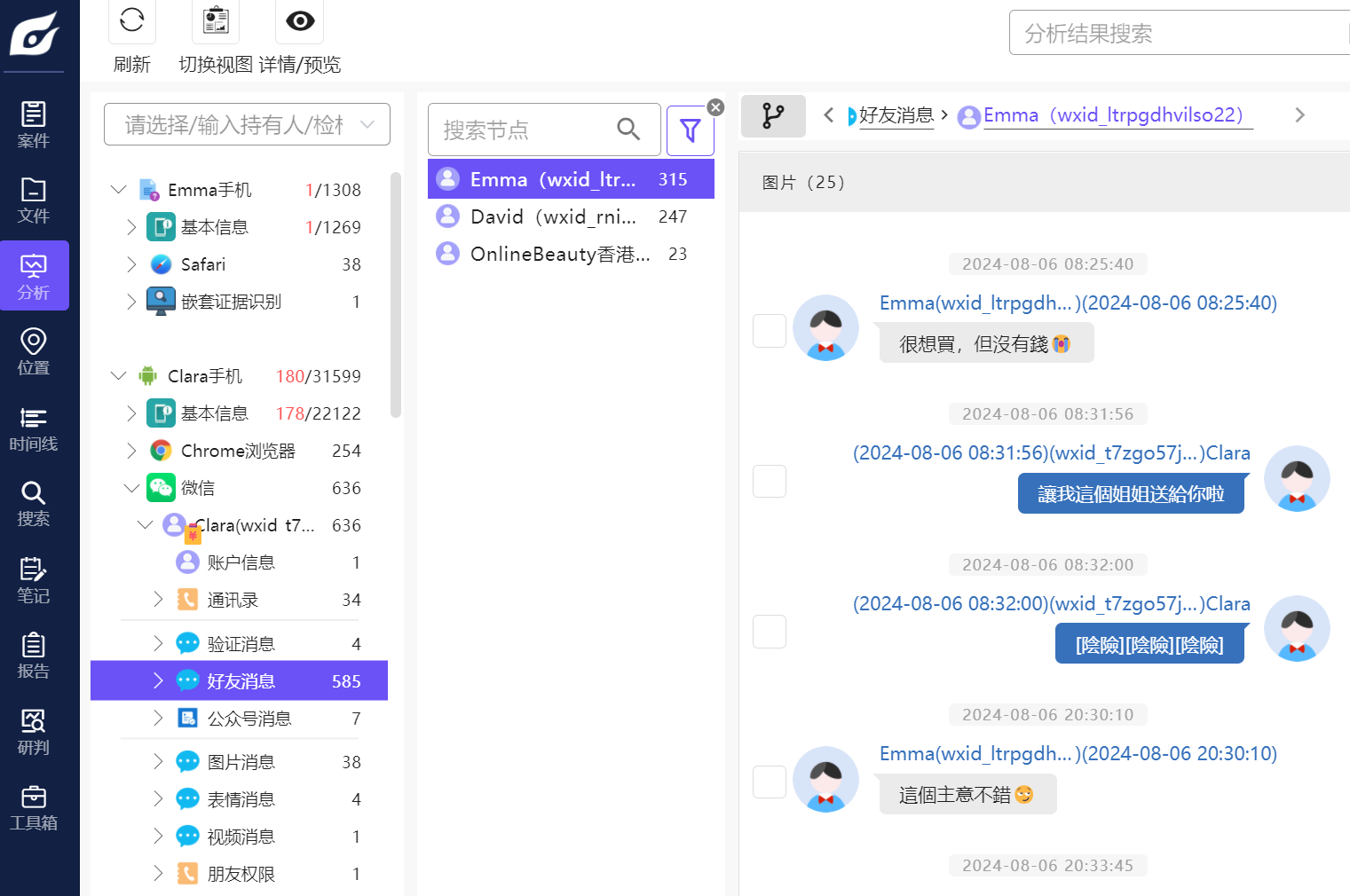Click the 搜索节点 search field
The height and width of the screenshot is (896, 1350).
click(524, 130)
